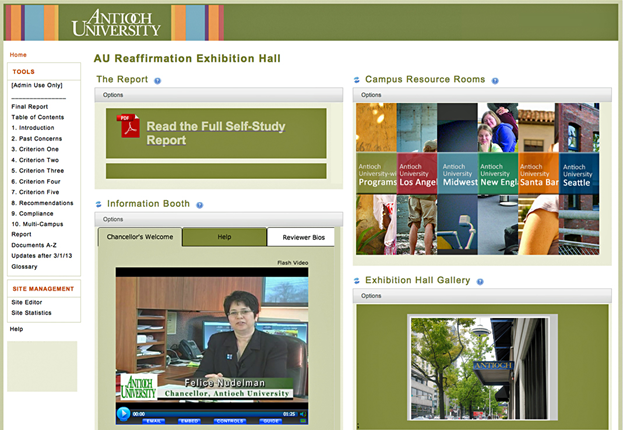The width and height of the screenshot is (623, 430).
Task: Open Read the Full Self-Study Report link
Action: 216,133
